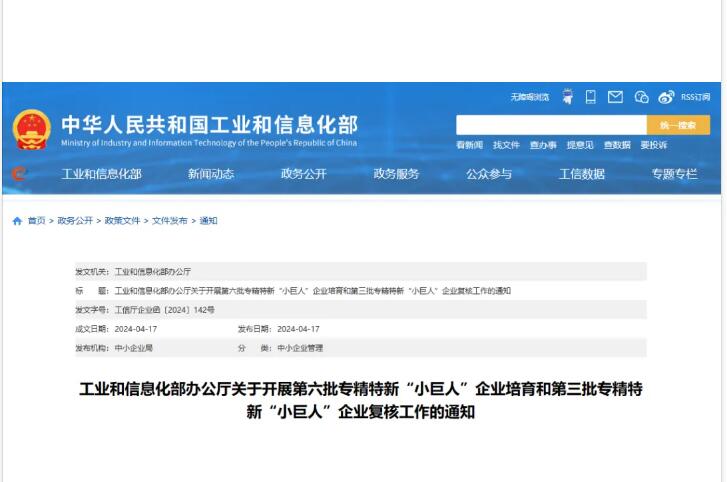Expand 公众参与 navigation item

pos(488,174)
